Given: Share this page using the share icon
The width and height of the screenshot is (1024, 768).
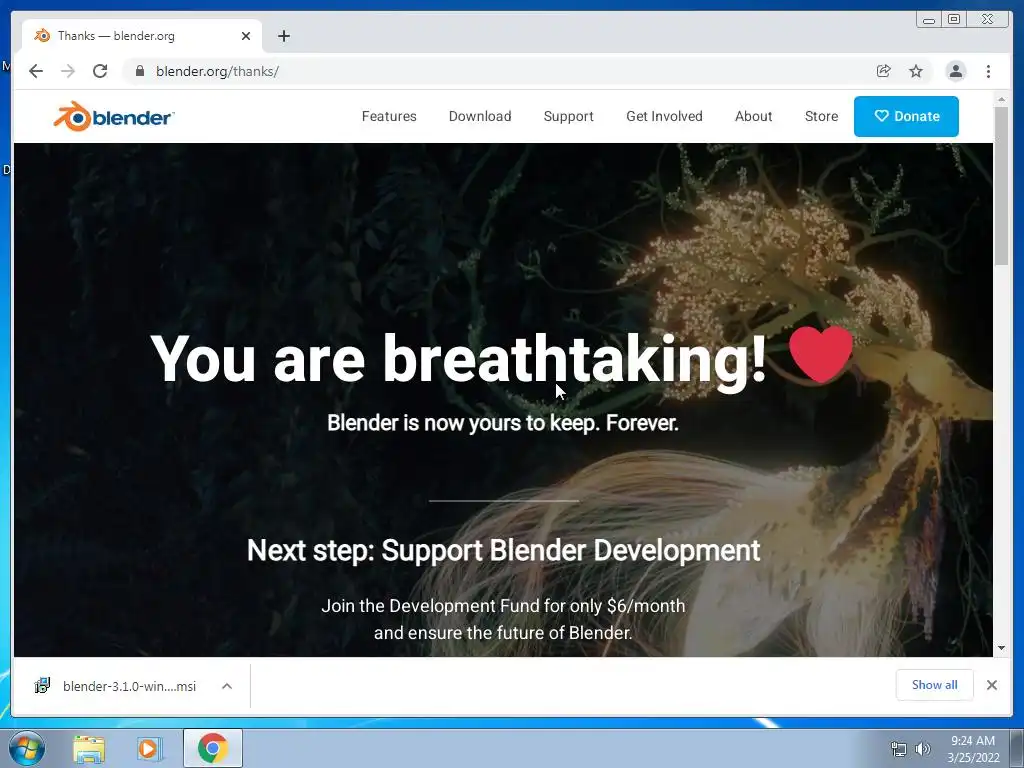Looking at the screenshot, I should click(x=883, y=71).
